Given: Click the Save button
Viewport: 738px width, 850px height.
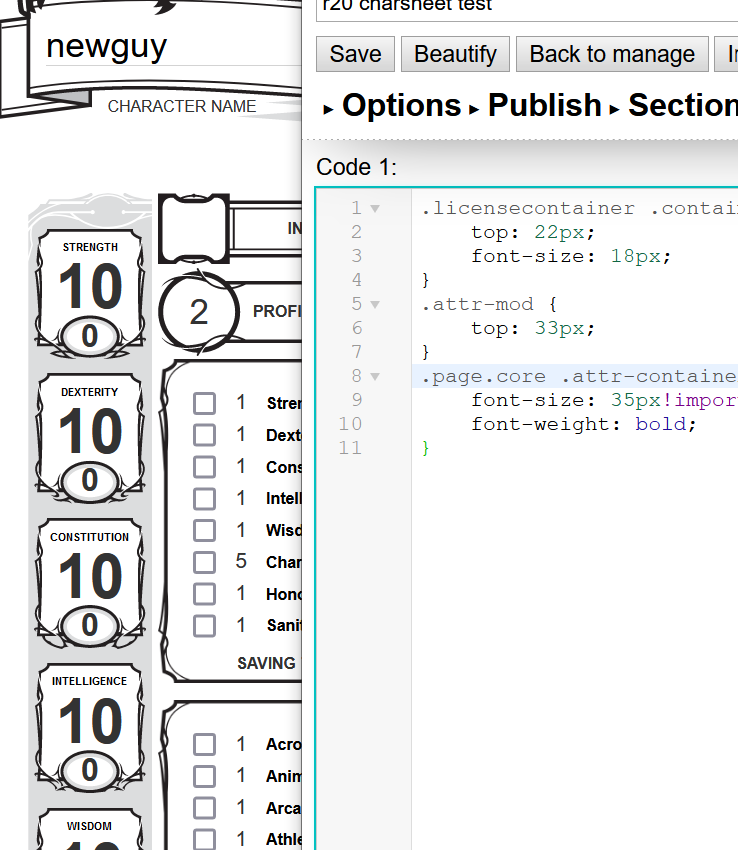Looking at the screenshot, I should [355, 54].
